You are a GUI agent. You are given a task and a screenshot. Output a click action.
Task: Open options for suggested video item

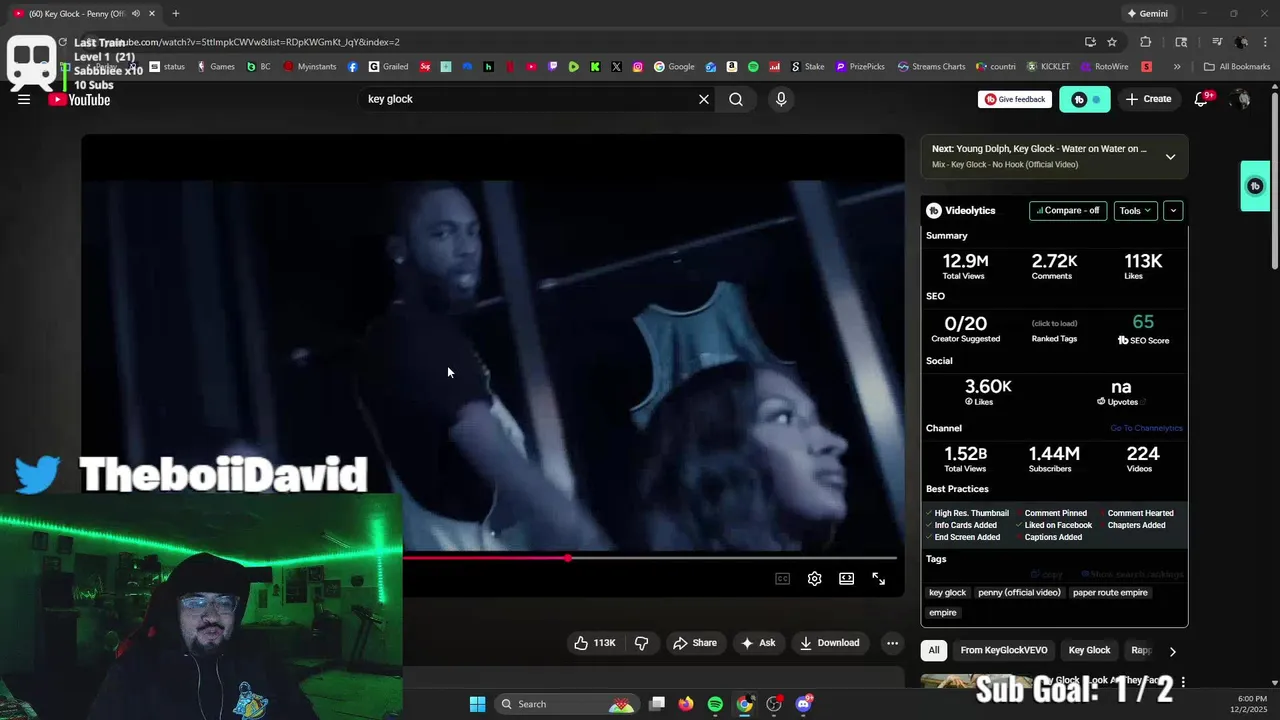[1183, 681]
